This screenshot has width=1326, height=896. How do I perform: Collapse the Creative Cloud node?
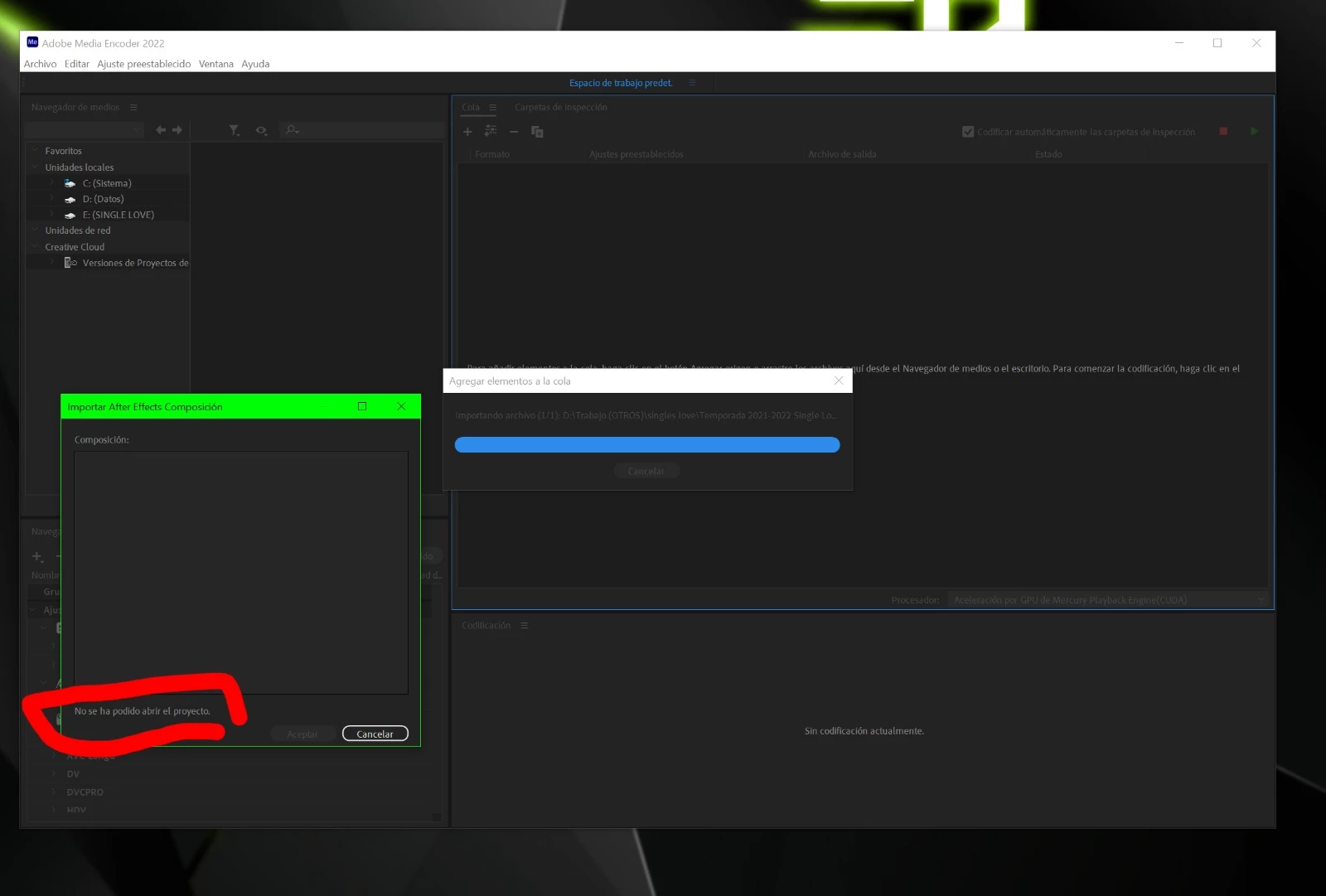coord(35,246)
